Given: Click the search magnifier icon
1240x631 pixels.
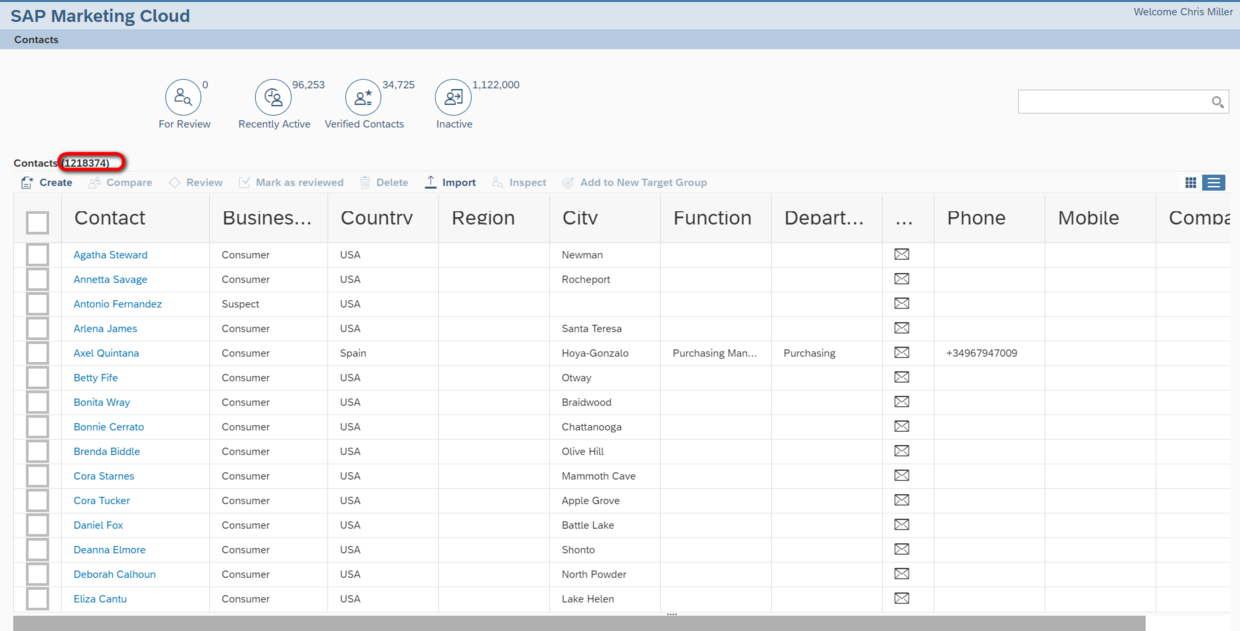Looking at the screenshot, I should (x=1218, y=102).
